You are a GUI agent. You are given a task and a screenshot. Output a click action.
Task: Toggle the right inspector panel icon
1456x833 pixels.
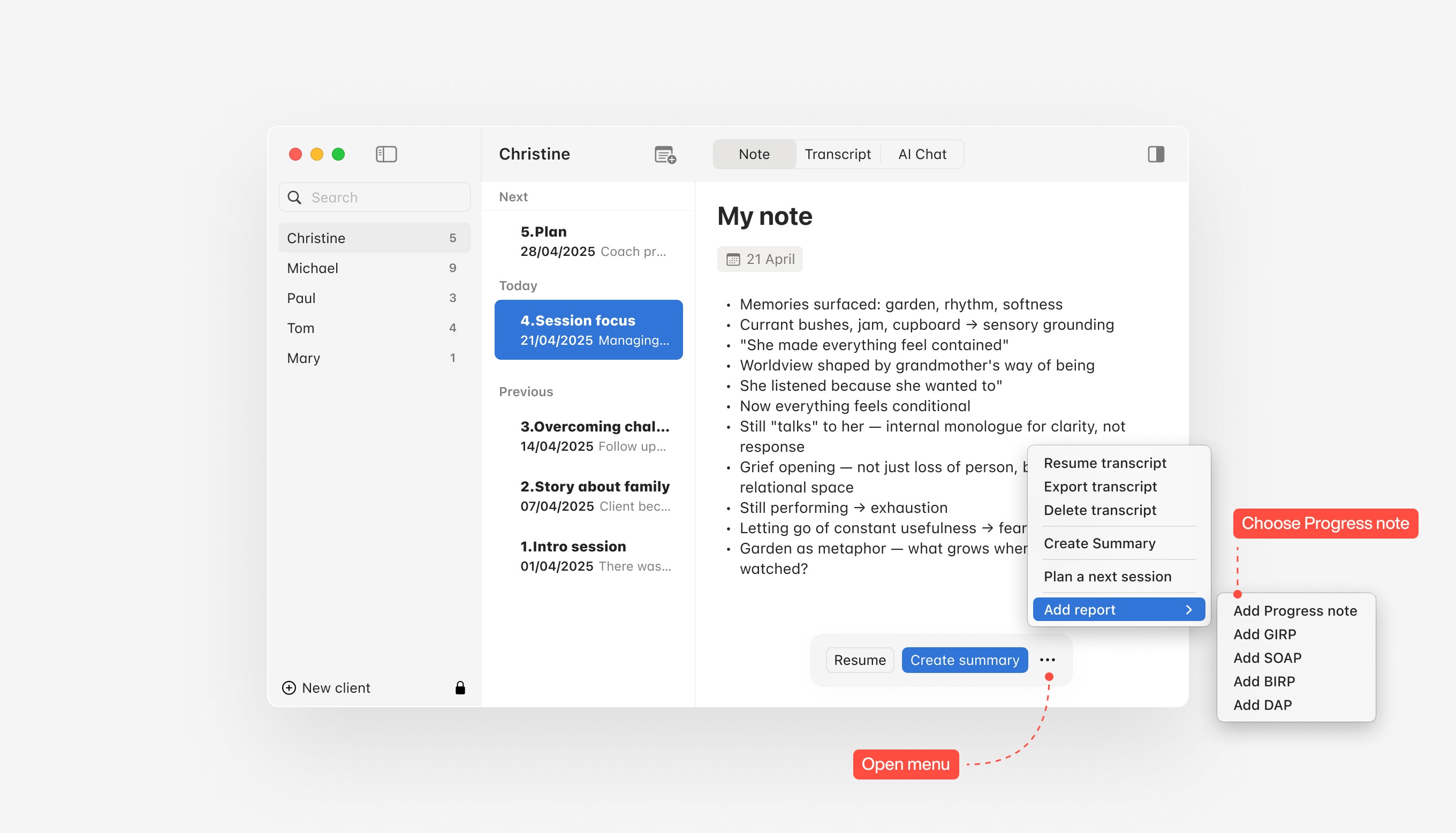coord(1156,154)
